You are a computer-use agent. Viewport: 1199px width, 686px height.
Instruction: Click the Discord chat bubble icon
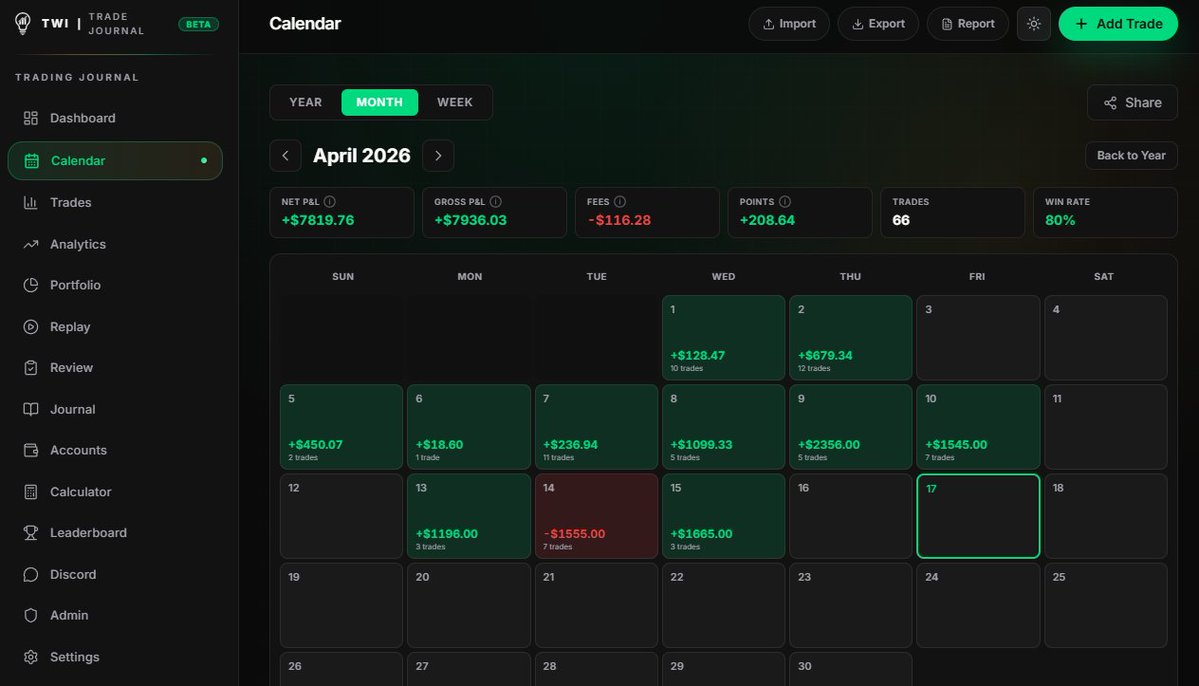pyautogui.click(x=31, y=574)
